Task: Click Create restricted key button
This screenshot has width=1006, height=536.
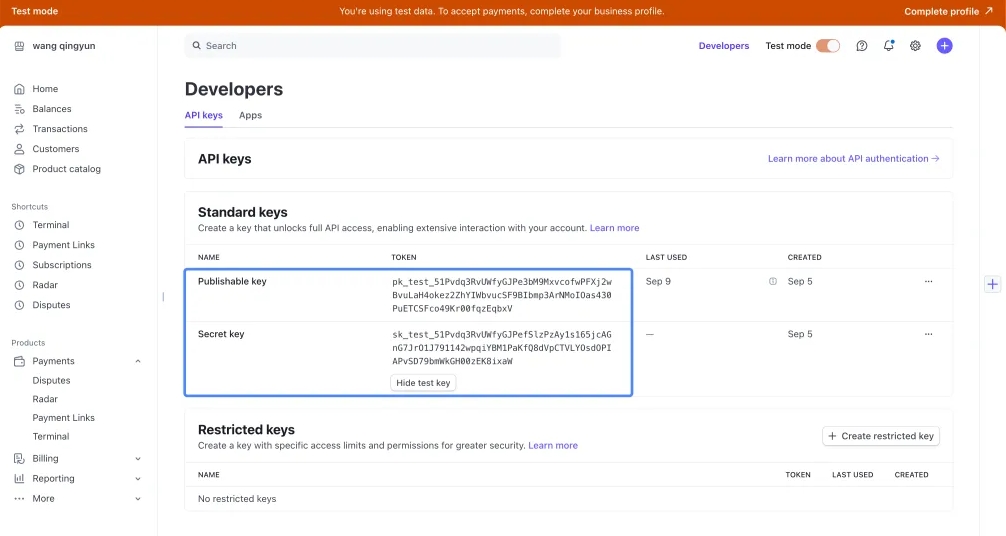Action: (881, 437)
